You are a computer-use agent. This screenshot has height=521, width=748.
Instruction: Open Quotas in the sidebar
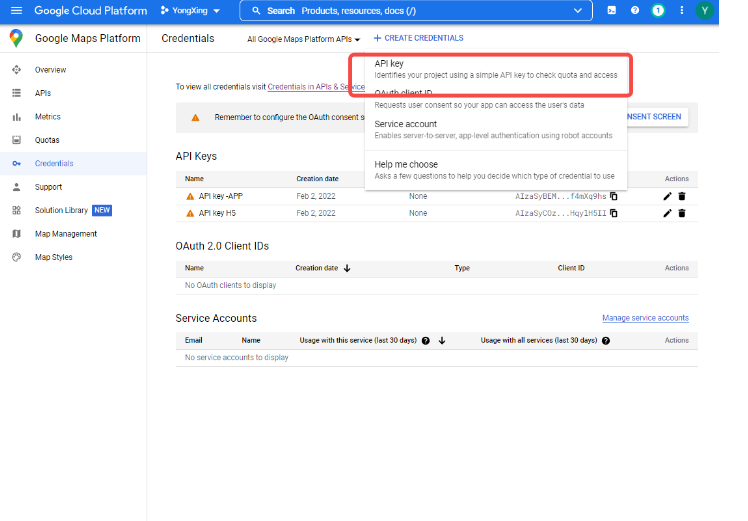click(x=47, y=140)
